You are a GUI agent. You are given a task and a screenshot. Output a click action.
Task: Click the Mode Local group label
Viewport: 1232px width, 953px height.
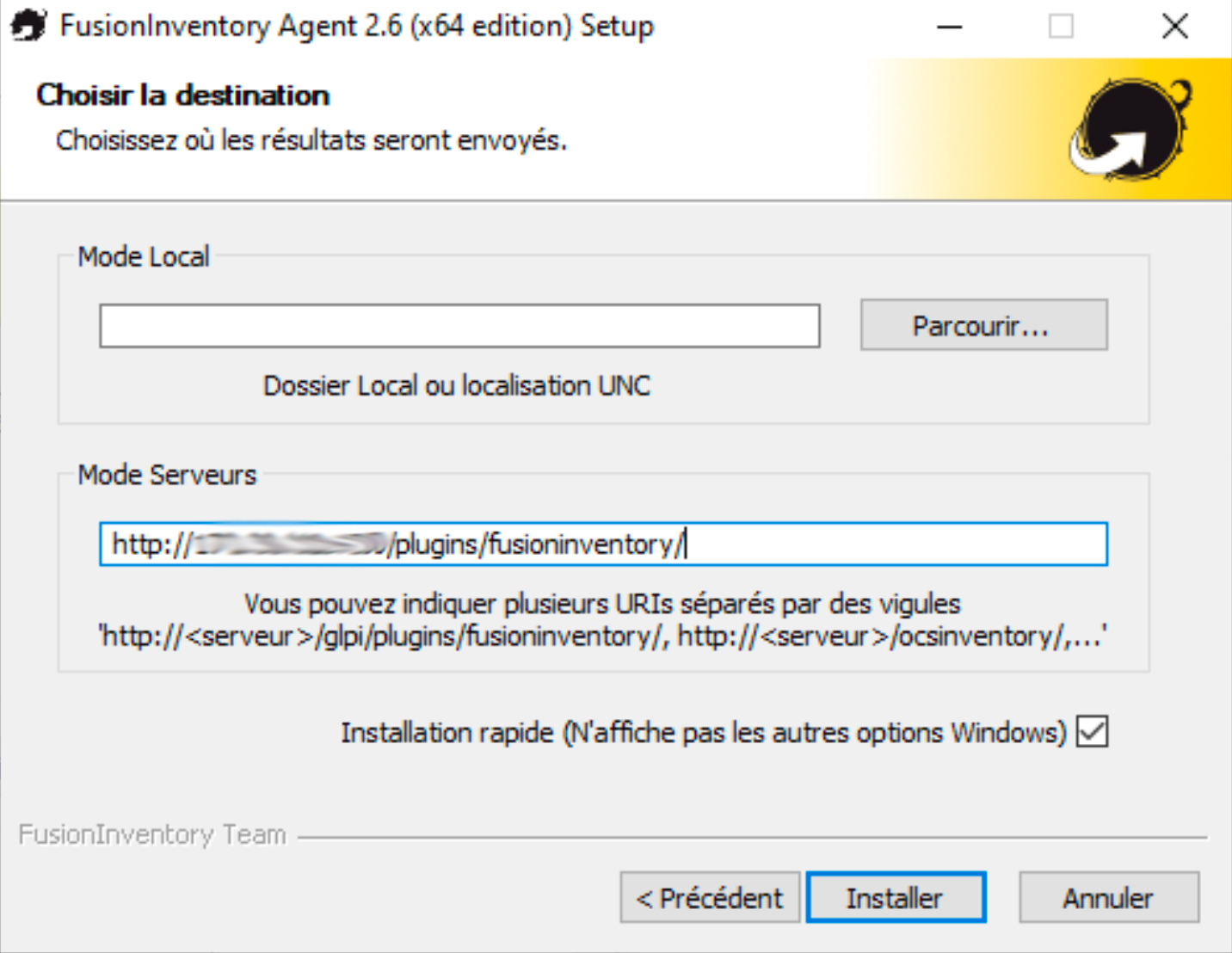[144, 256]
